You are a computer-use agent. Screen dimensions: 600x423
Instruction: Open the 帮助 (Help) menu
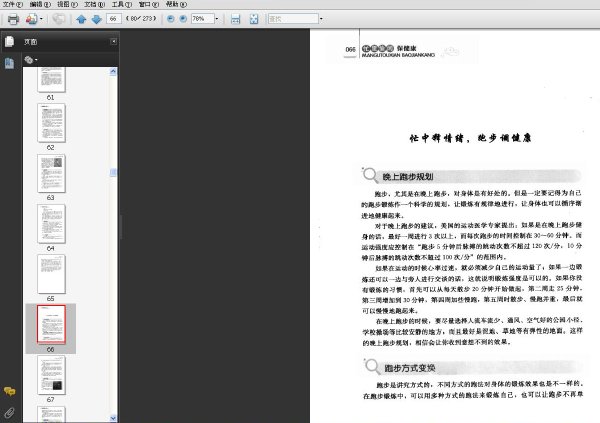(x=176, y=4)
